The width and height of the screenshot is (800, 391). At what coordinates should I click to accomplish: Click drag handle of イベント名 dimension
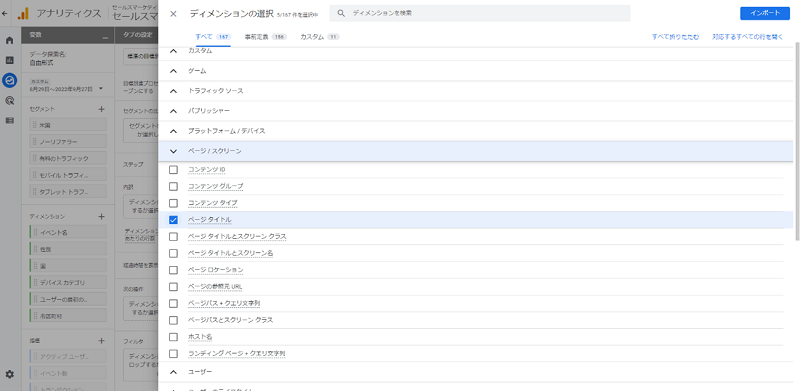click(x=35, y=232)
